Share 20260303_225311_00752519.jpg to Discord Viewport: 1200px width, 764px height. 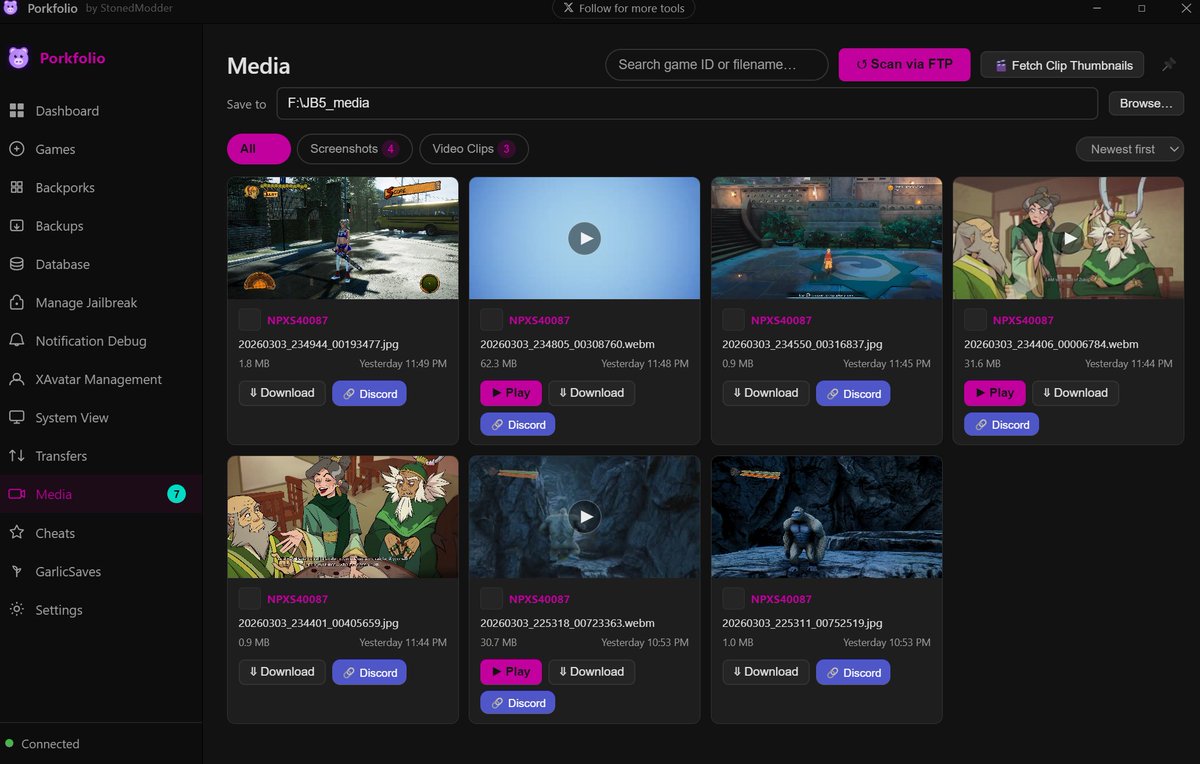coord(853,672)
